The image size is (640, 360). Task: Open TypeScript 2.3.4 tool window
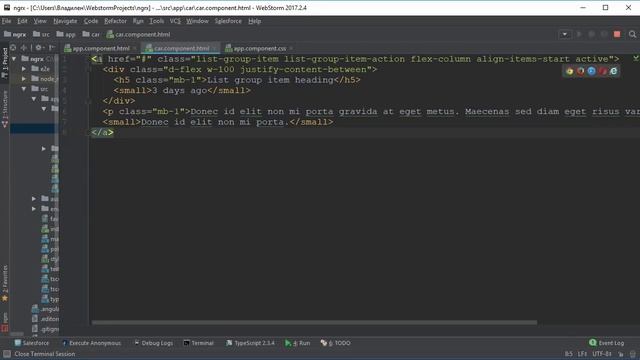coord(250,343)
